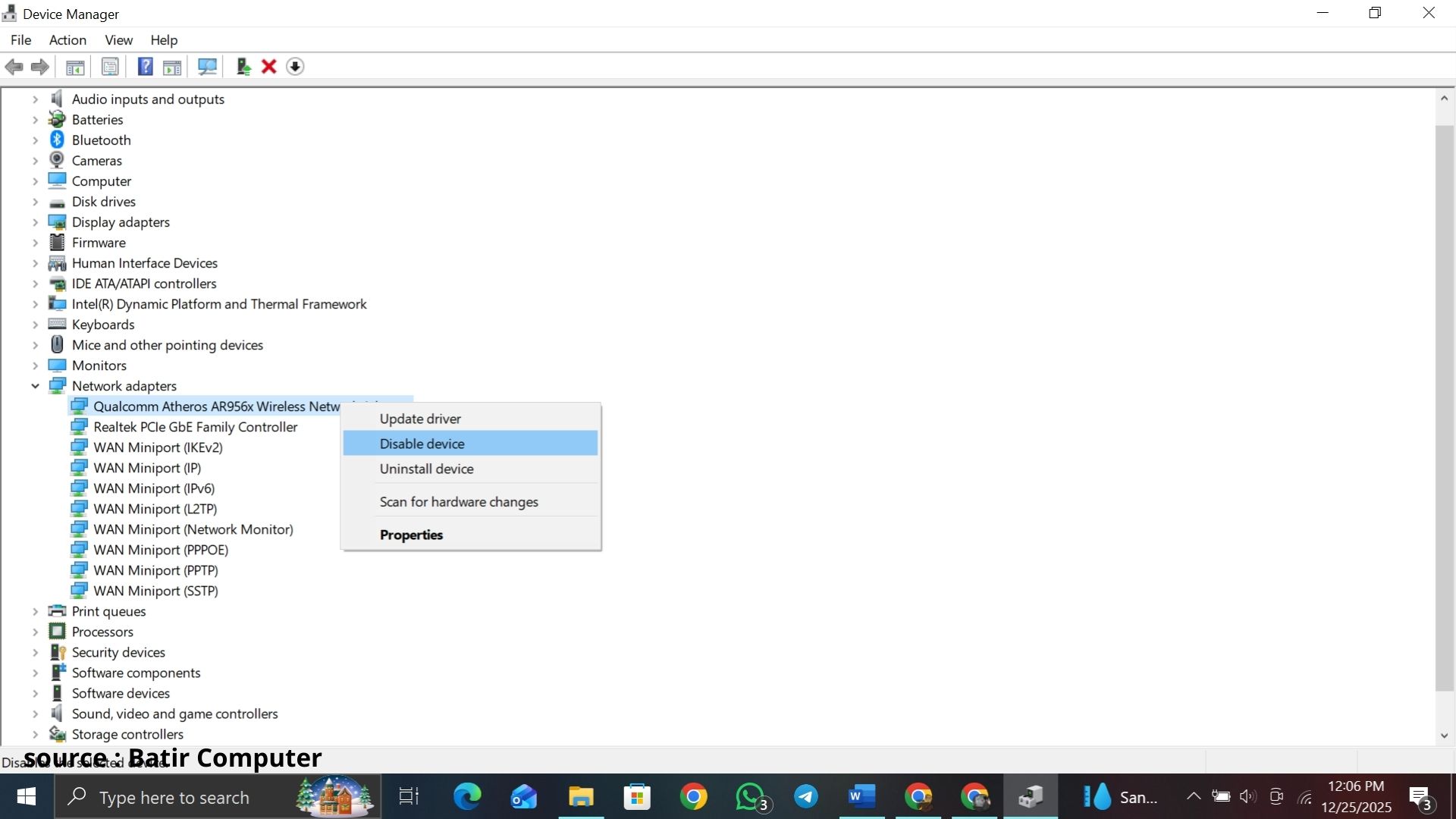The height and width of the screenshot is (819, 1456).
Task: Open the Help menu
Action: coord(164,40)
